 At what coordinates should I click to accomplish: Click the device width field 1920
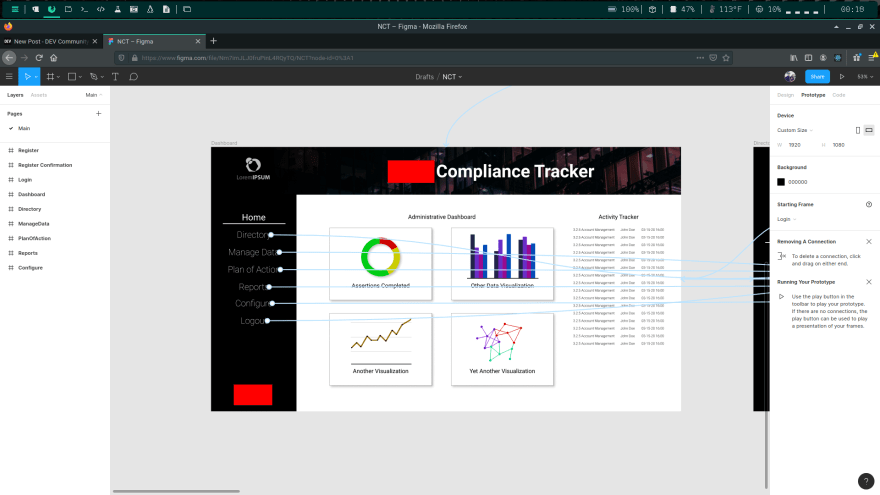[794, 145]
